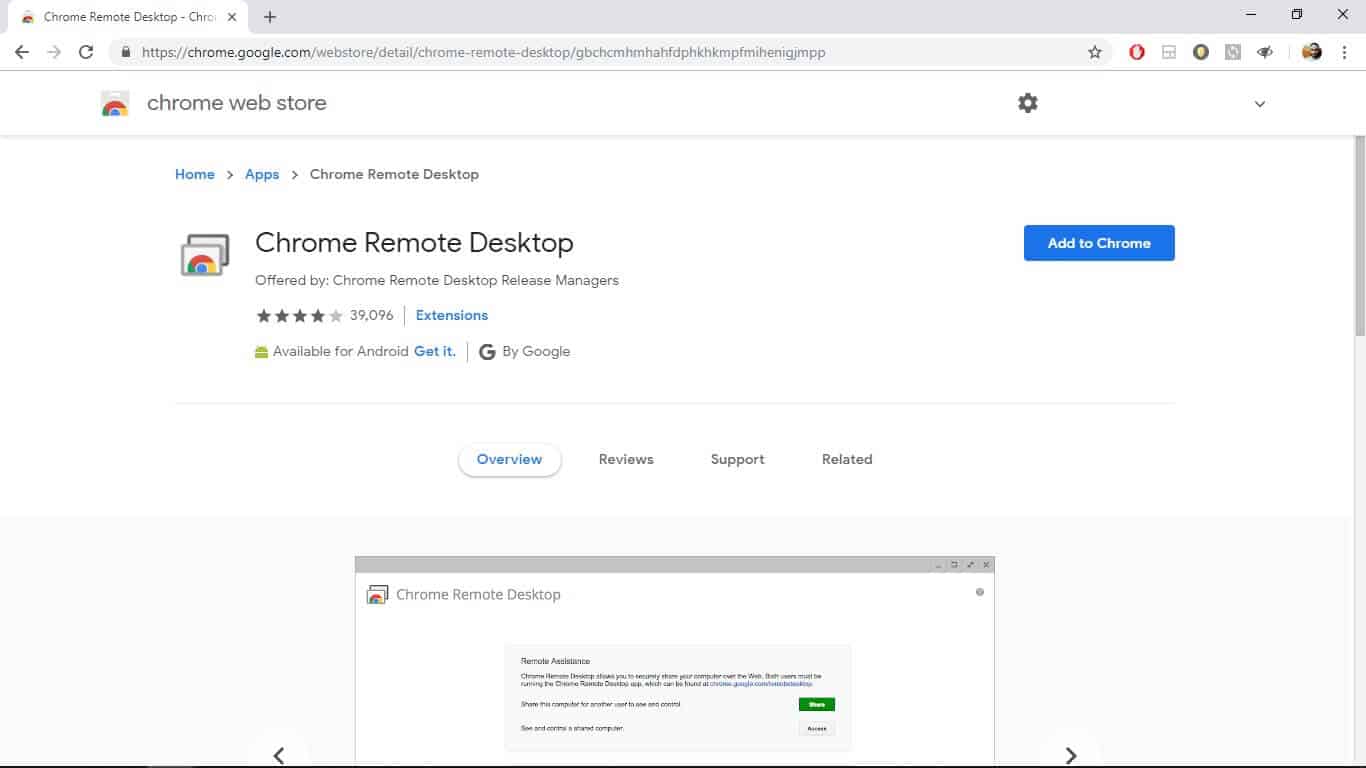
Task: Click the padlock icon in the address bar
Action: pos(125,52)
